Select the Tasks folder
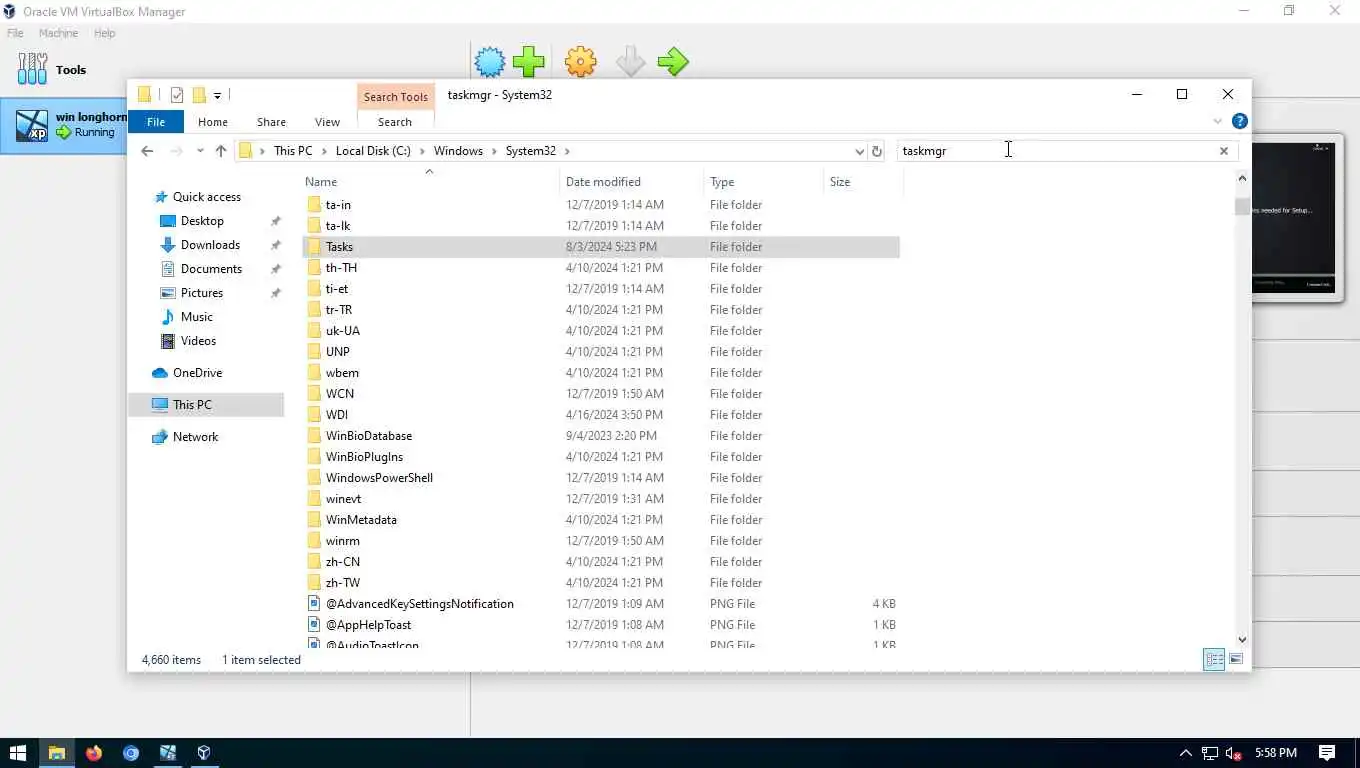 click(601, 247)
